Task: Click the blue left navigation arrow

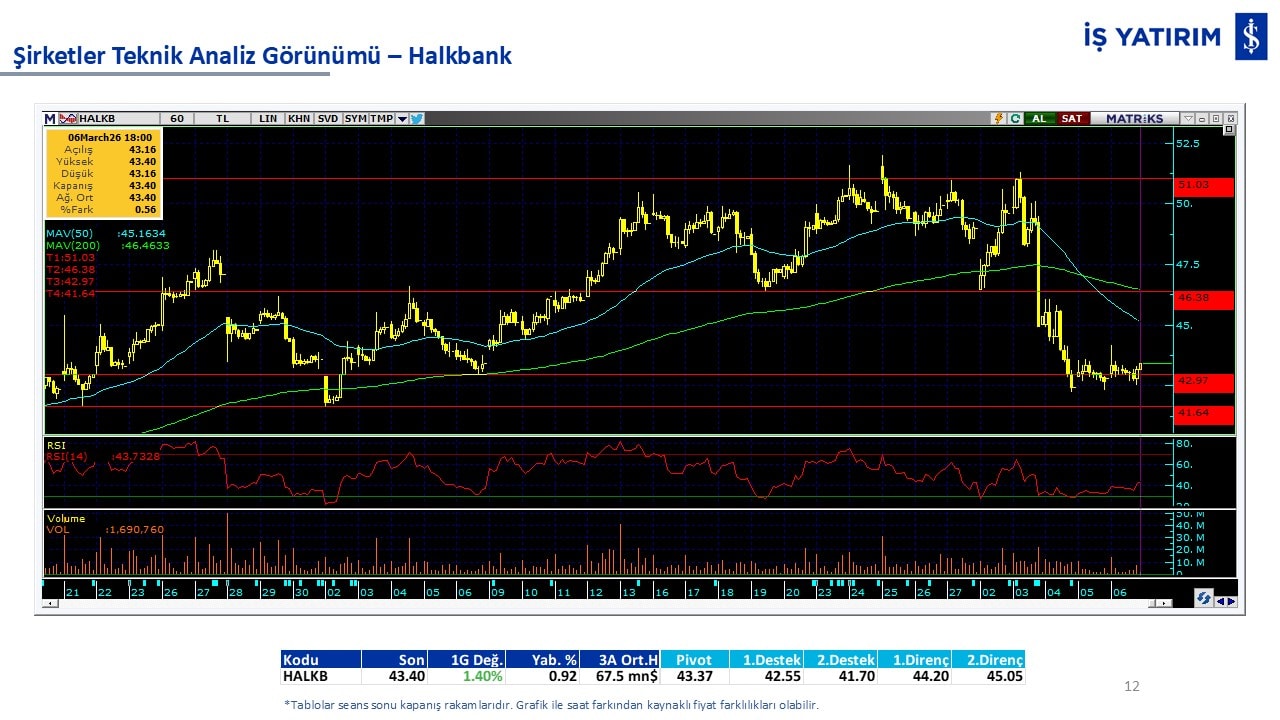Action: 1220,601
